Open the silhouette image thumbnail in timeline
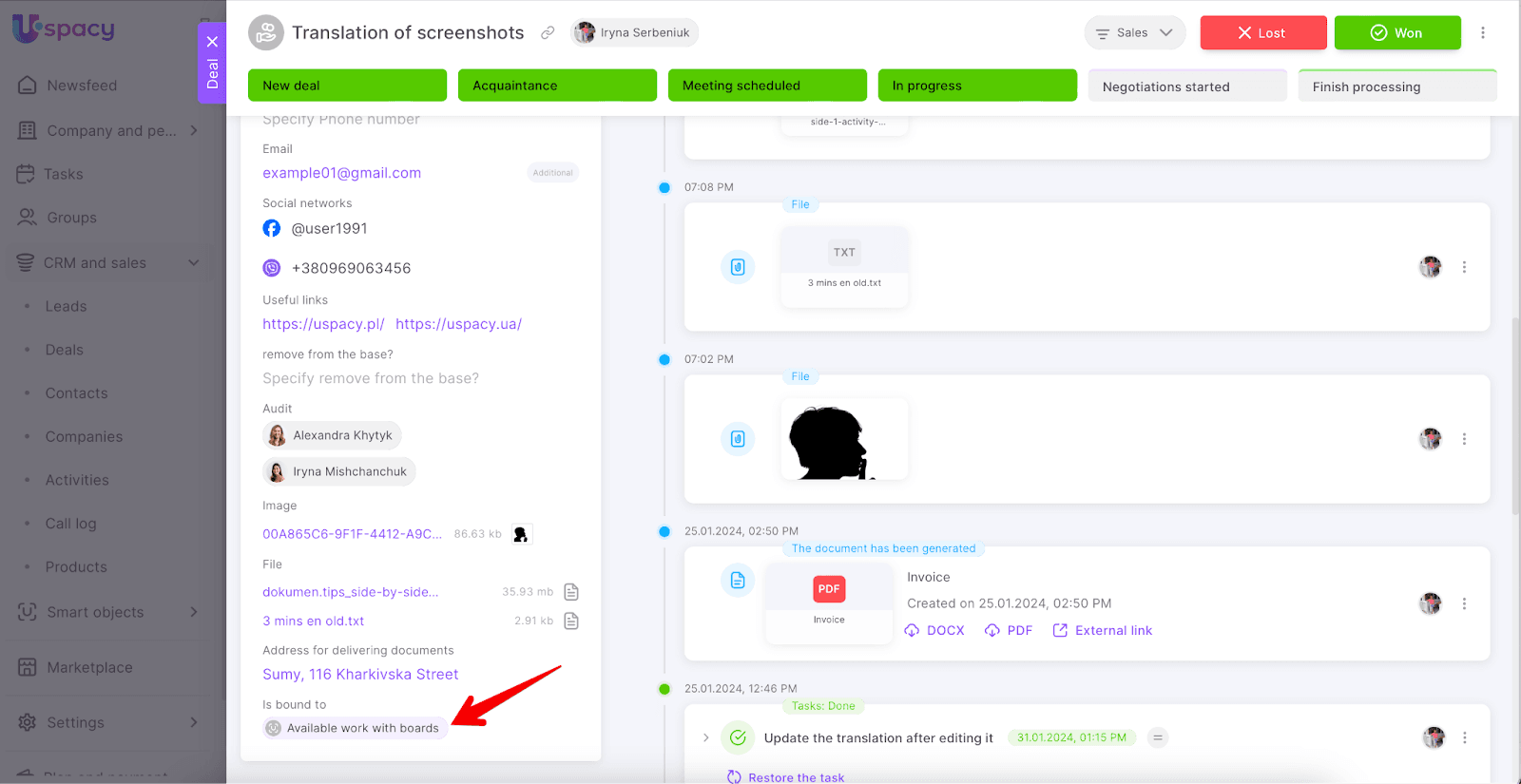This screenshot has width=1521, height=784. pos(844,440)
